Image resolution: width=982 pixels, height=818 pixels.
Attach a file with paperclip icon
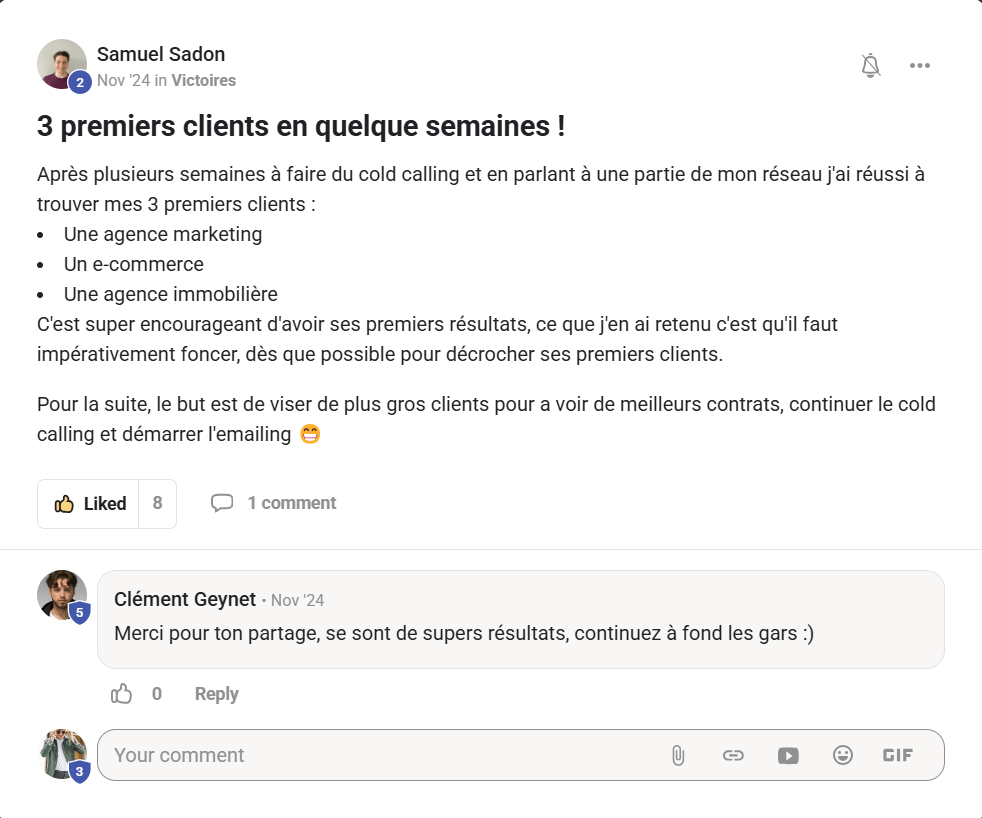pos(678,756)
